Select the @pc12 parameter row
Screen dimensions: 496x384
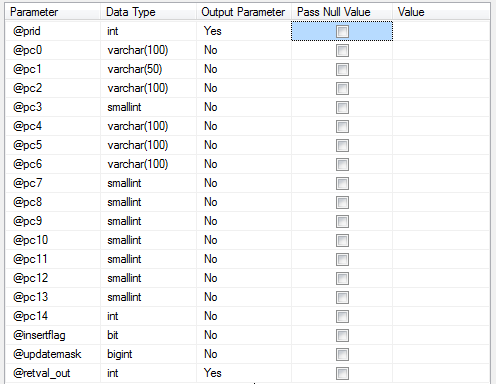247,278
